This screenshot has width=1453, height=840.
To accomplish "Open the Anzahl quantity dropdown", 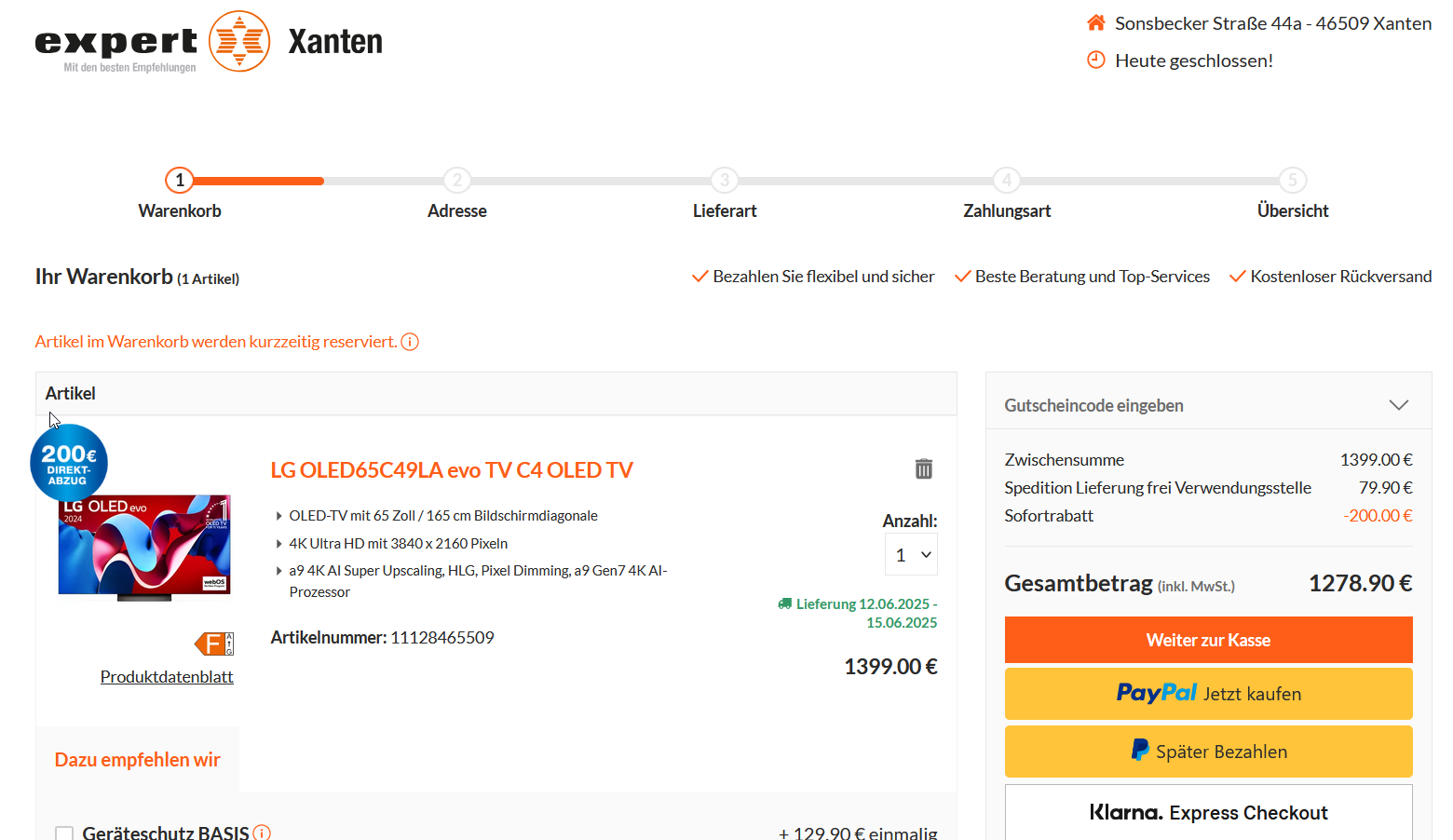I will (911, 555).
